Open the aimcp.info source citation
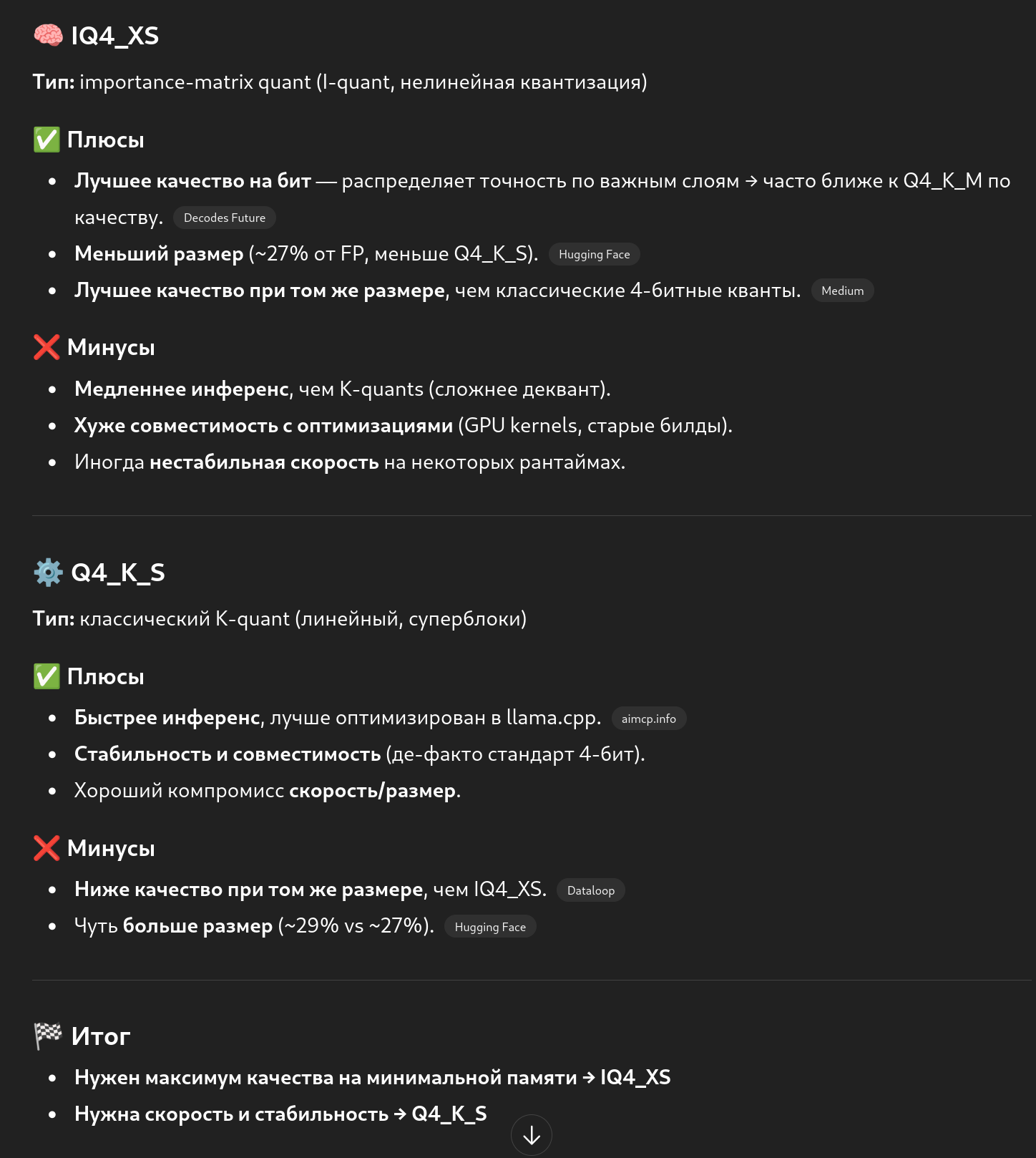The width and height of the screenshot is (1036, 1158). (x=648, y=719)
